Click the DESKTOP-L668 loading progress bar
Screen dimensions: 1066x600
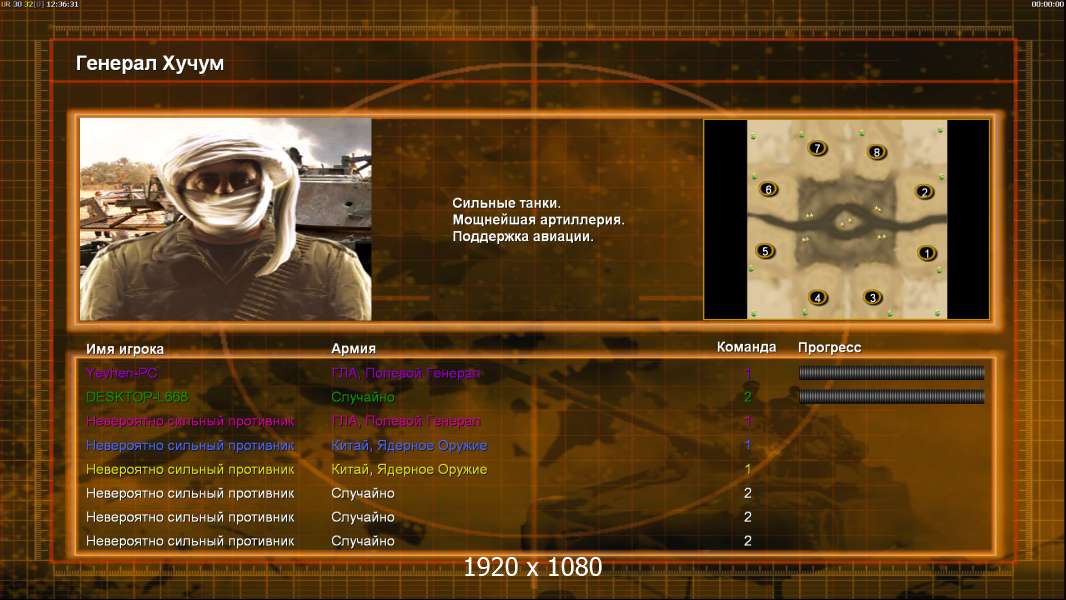point(892,396)
